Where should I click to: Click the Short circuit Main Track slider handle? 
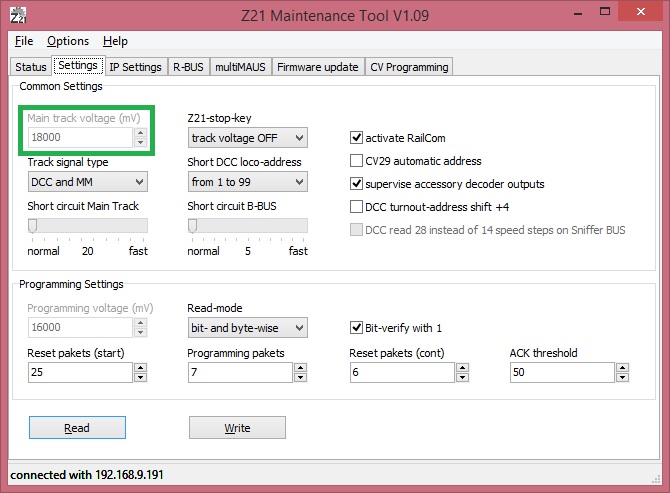[x=32, y=226]
